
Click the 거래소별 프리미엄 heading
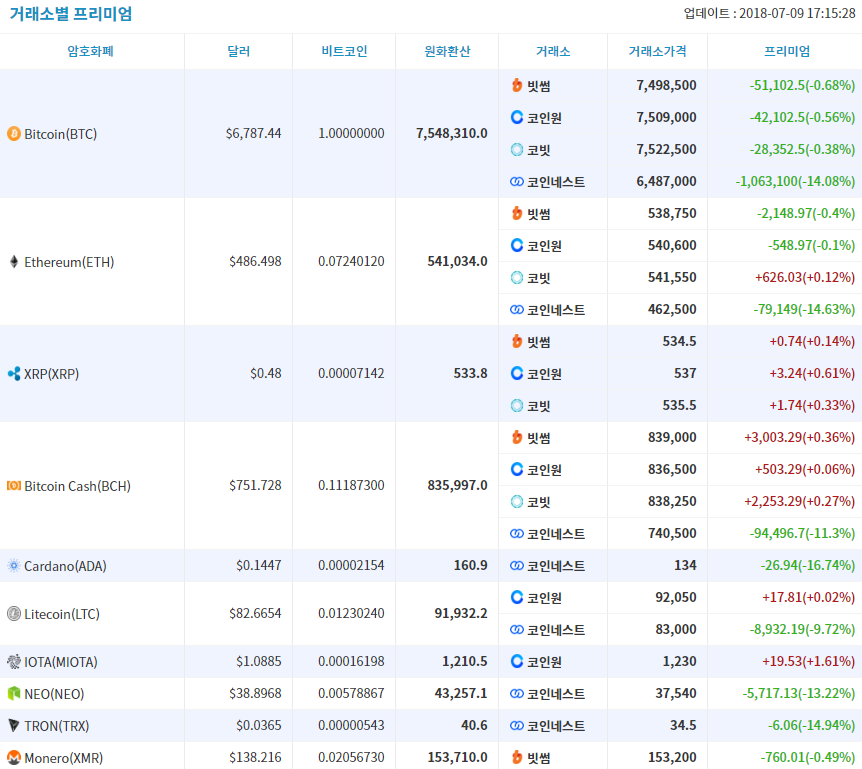(71, 14)
